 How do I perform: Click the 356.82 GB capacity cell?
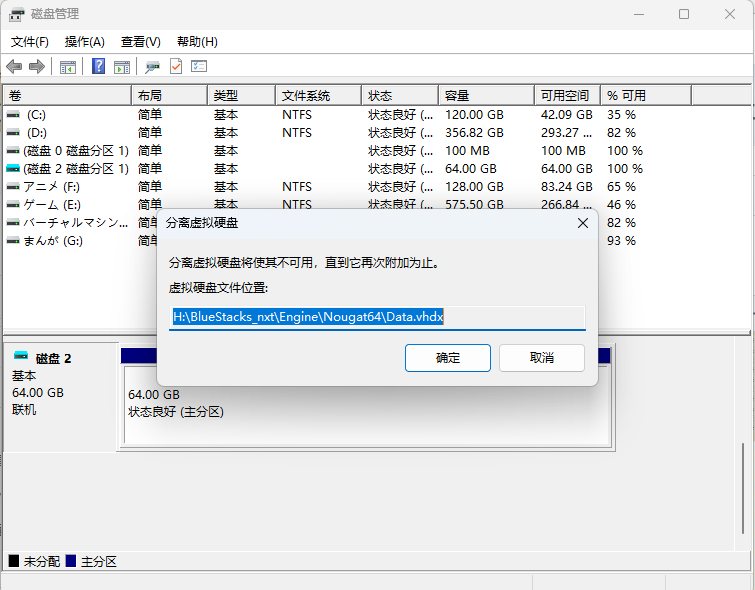474,133
